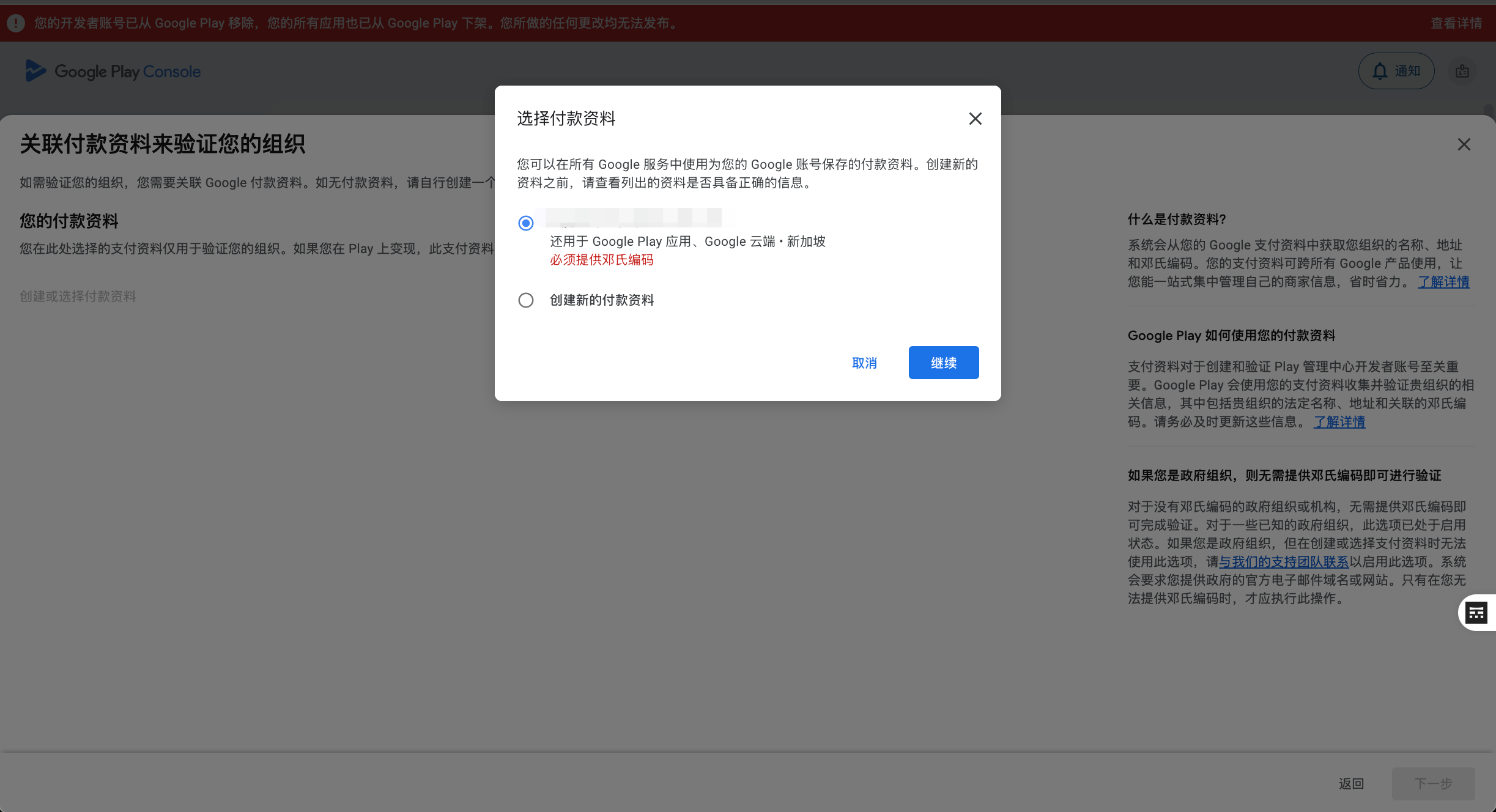Click the blue 继续 button
This screenshot has height=812, width=1496.
click(x=943, y=363)
